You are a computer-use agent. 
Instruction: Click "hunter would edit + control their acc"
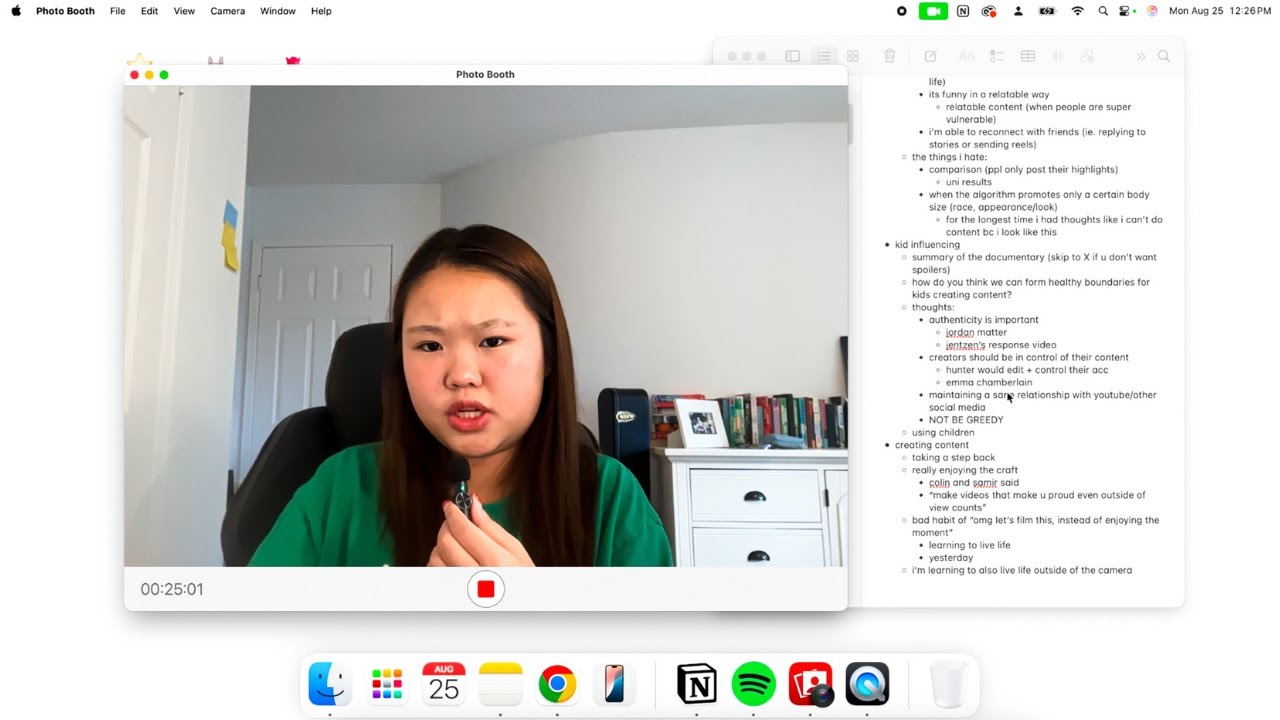[x=1027, y=370]
